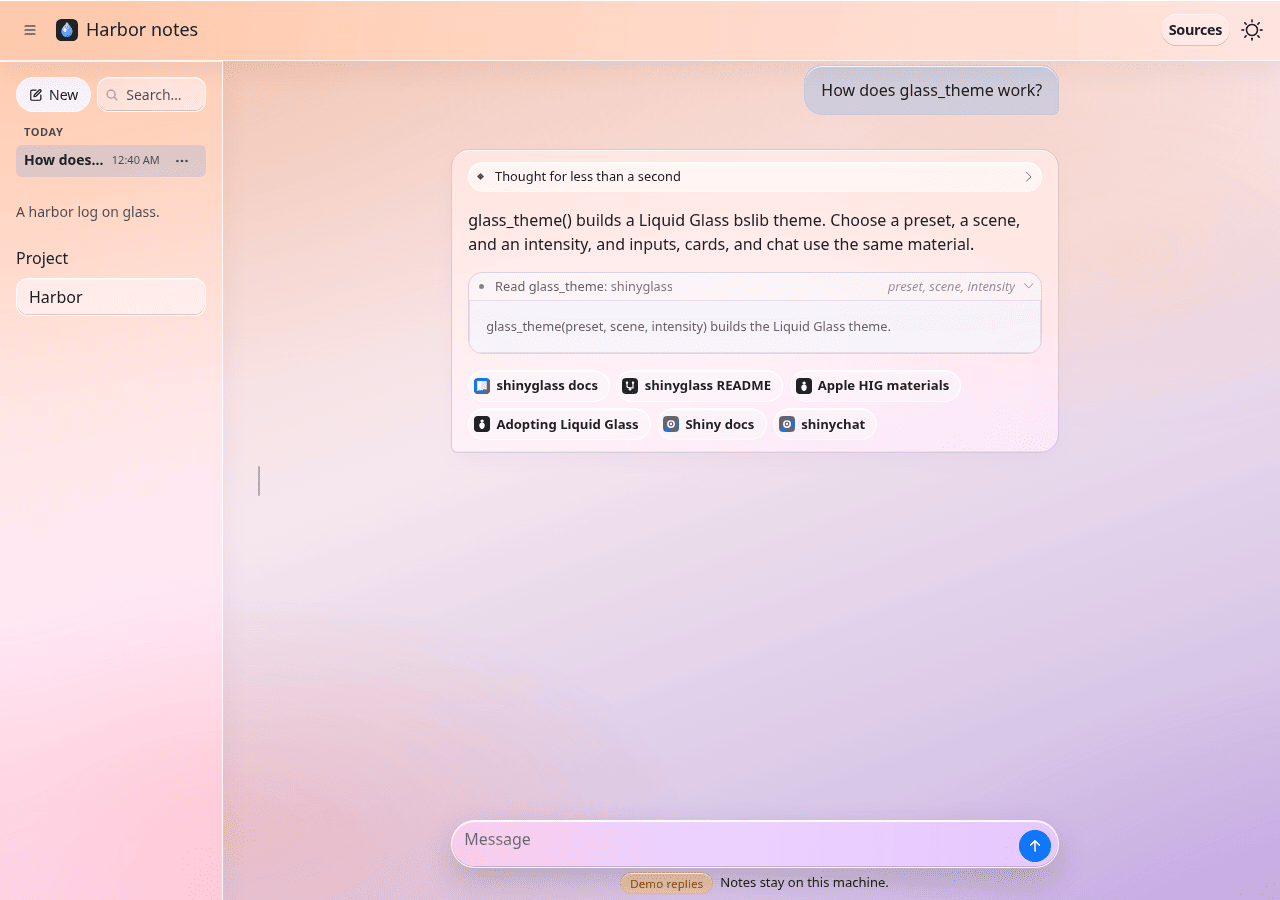Click the 'Read glass_theme: shinyglass' header text

pyautogui.click(x=584, y=287)
